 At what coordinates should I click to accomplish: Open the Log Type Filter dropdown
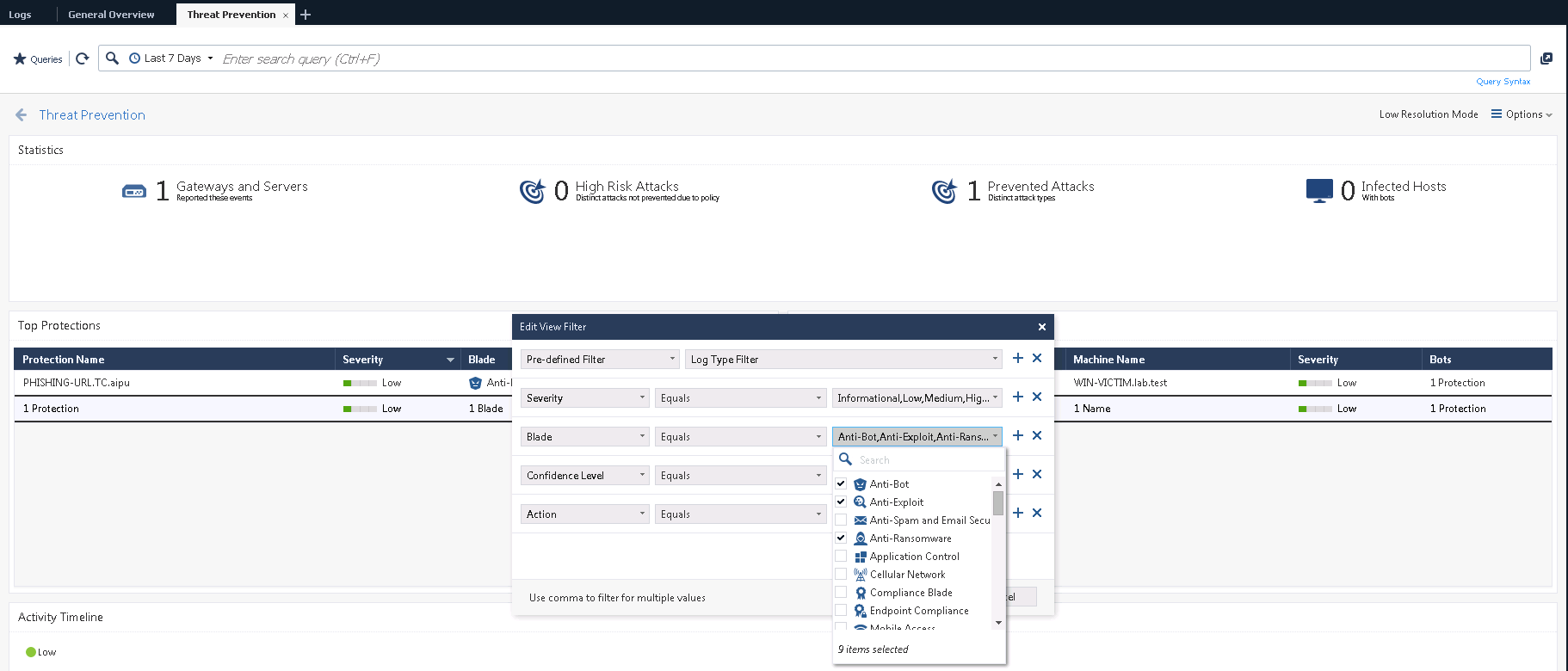[x=843, y=360]
